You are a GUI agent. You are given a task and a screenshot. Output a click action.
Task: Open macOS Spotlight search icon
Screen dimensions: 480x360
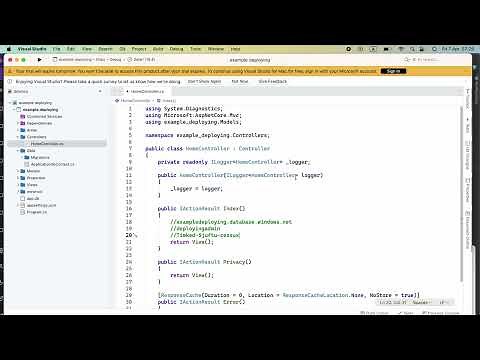tap(412, 49)
